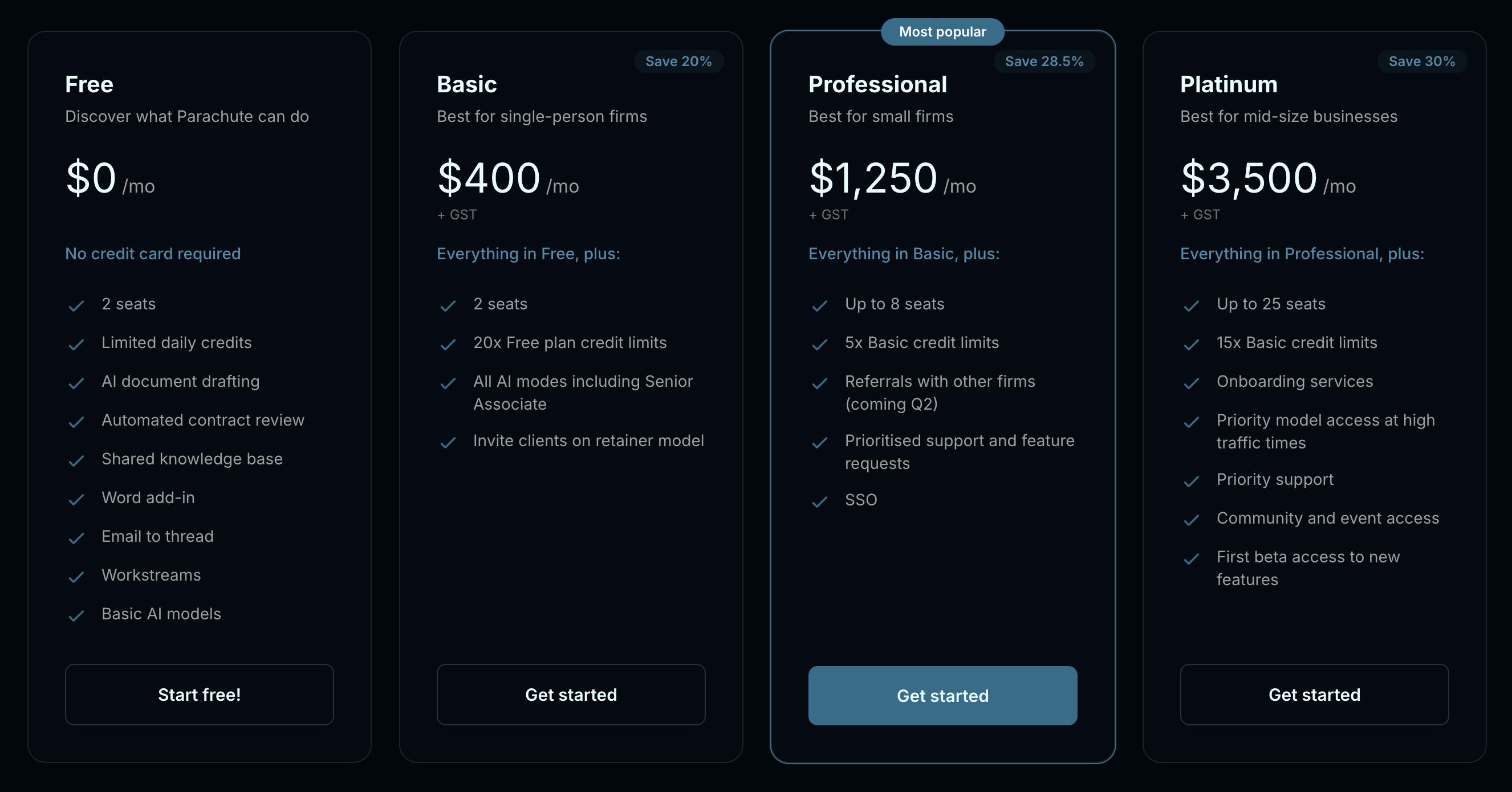Click checkmark icon beside Word add-in
The height and width of the screenshot is (792, 1512).
76,499
